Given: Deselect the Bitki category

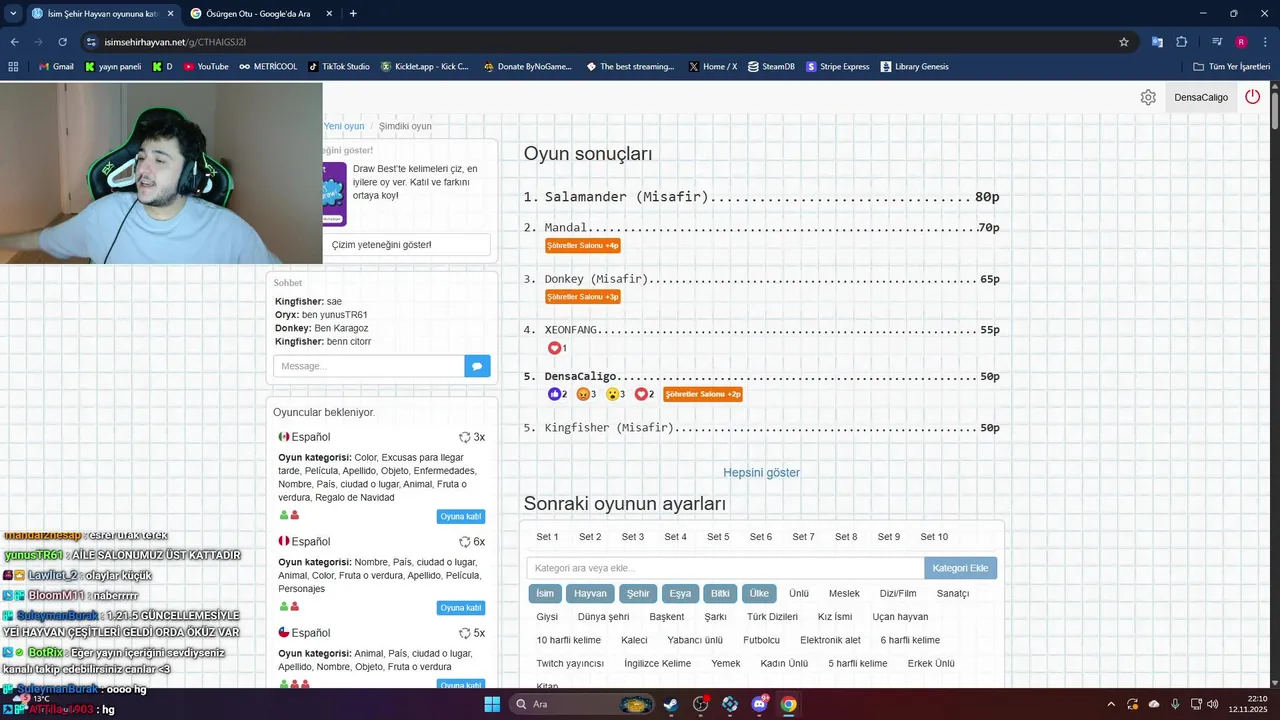Looking at the screenshot, I should point(720,593).
